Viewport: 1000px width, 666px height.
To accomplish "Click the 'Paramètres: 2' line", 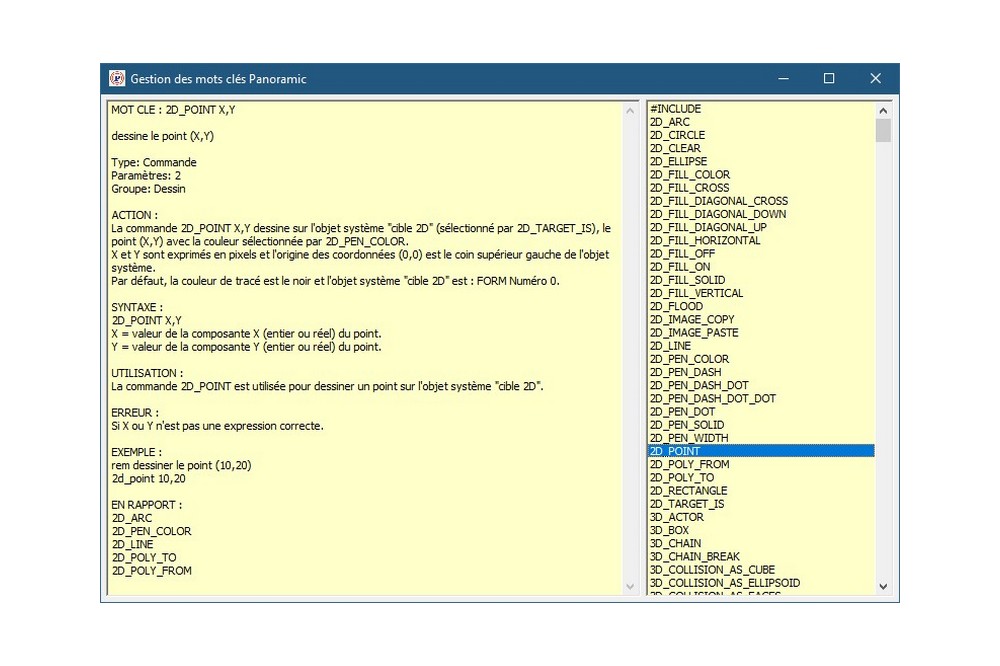I will click(x=146, y=175).
